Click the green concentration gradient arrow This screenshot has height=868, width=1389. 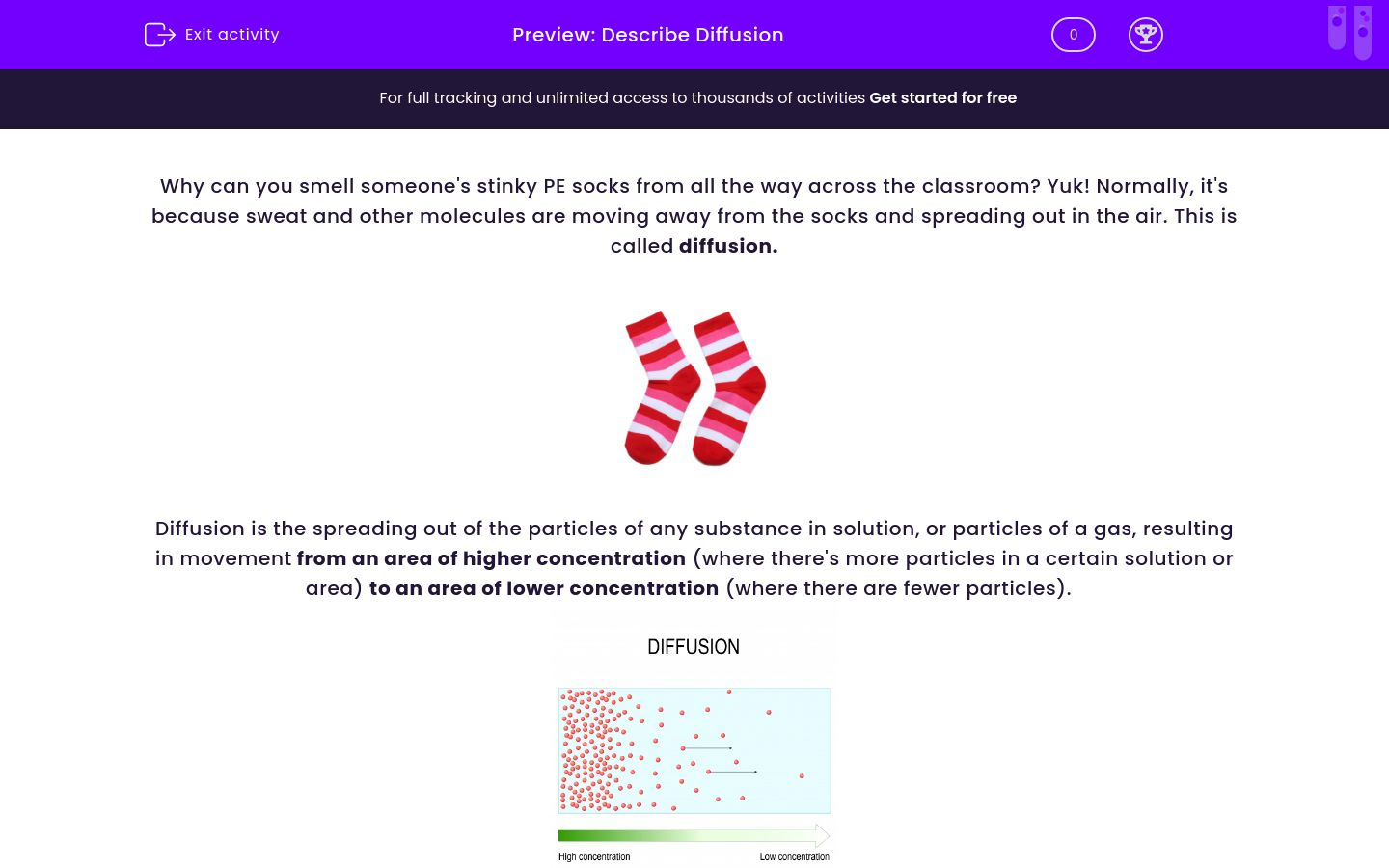694,835
